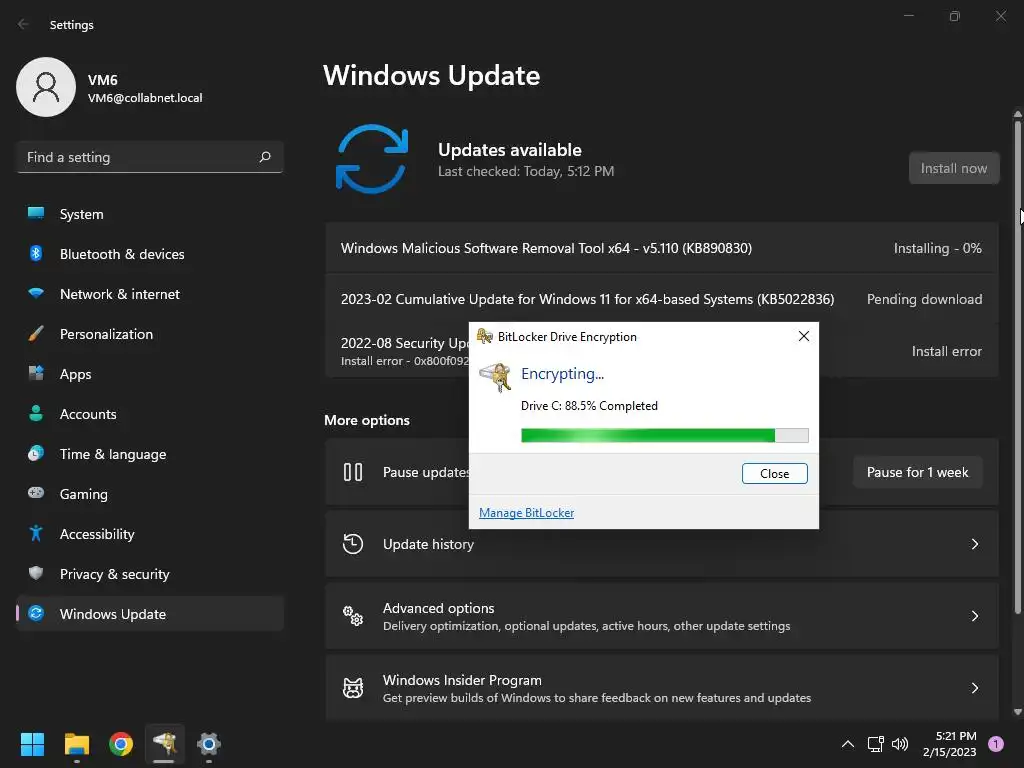Click the Apps icon in sidebar

click(36, 374)
